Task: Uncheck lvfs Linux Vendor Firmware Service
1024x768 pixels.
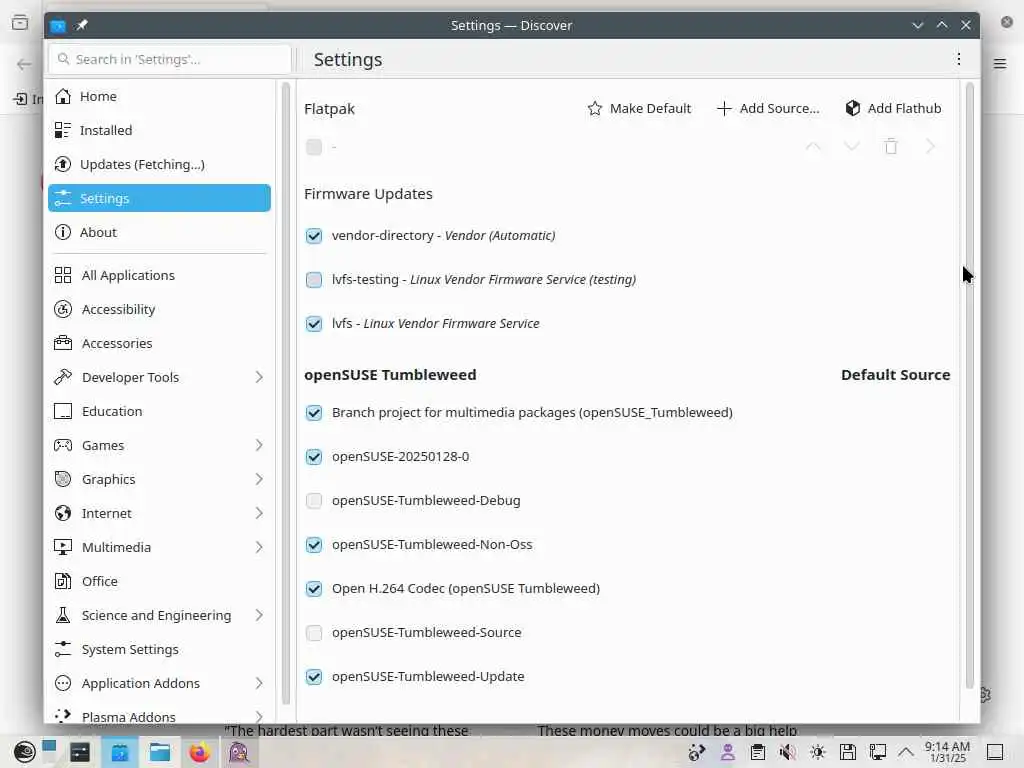Action: (313, 323)
